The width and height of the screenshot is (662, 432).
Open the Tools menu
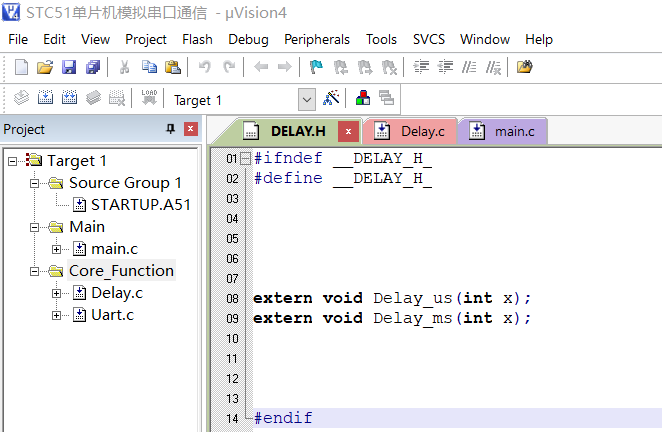tap(381, 39)
